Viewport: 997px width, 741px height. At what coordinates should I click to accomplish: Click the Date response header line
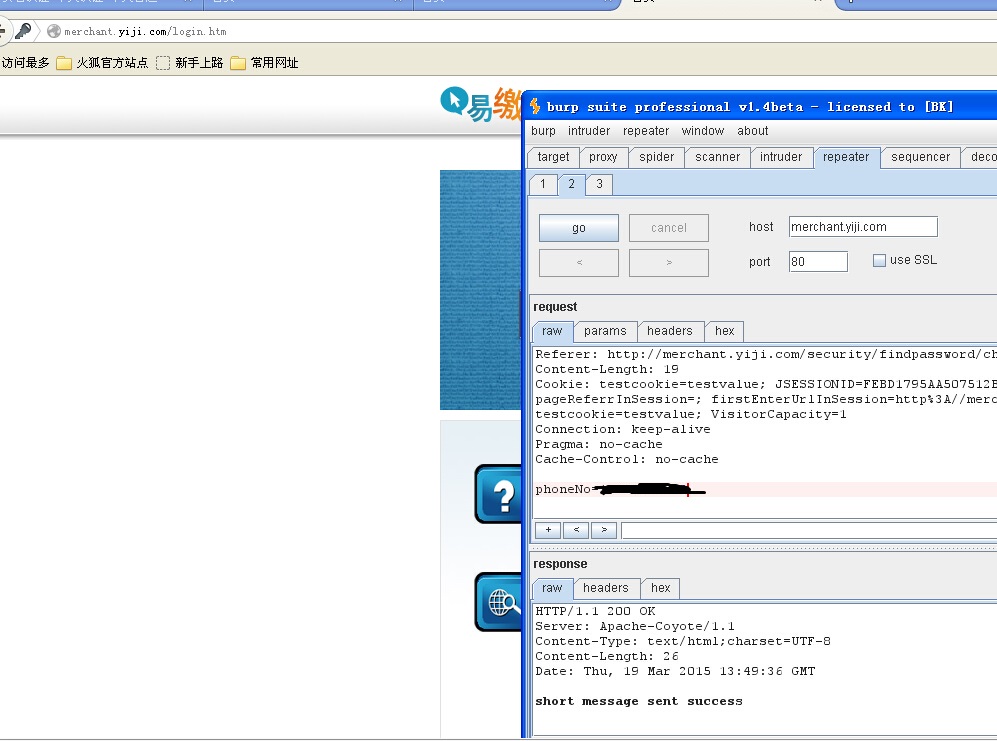pyautogui.click(x=675, y=672)
